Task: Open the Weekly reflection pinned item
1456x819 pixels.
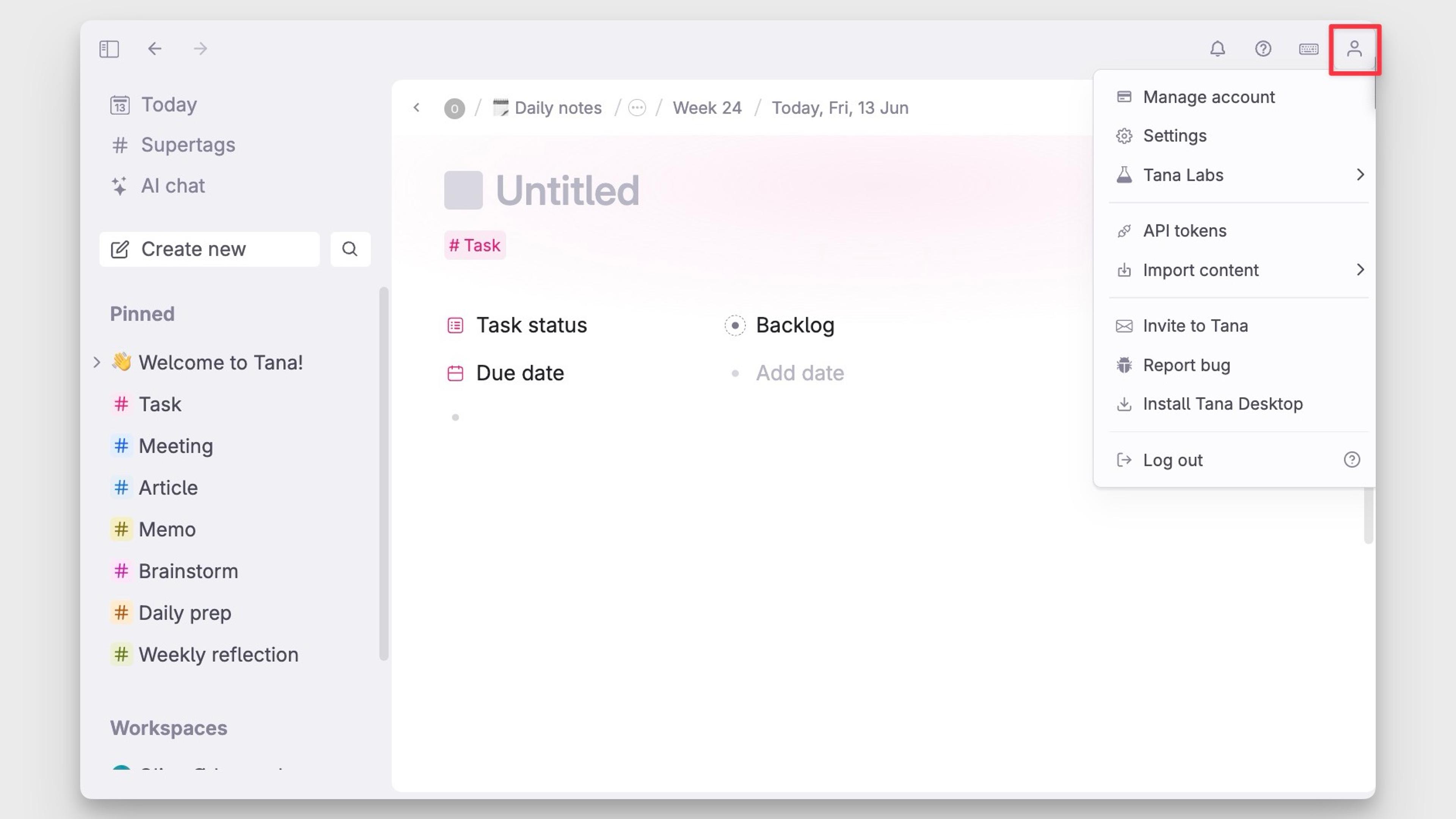Action: pos(218,655)
